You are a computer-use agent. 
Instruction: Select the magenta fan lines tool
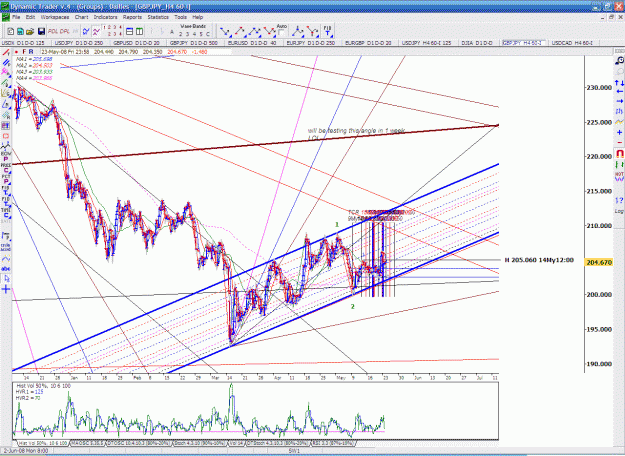(6, 72)
